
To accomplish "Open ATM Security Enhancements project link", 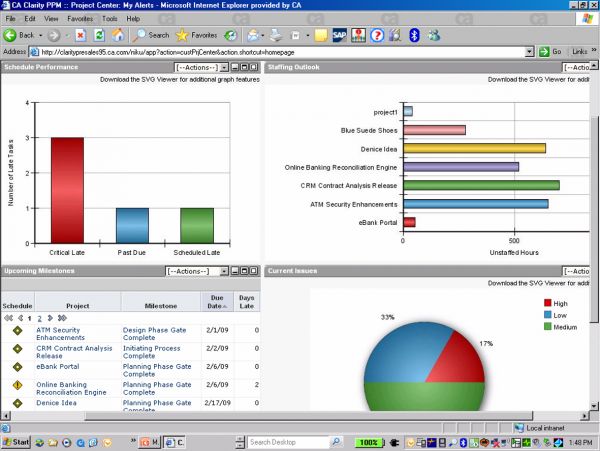I will pos(60,334).
